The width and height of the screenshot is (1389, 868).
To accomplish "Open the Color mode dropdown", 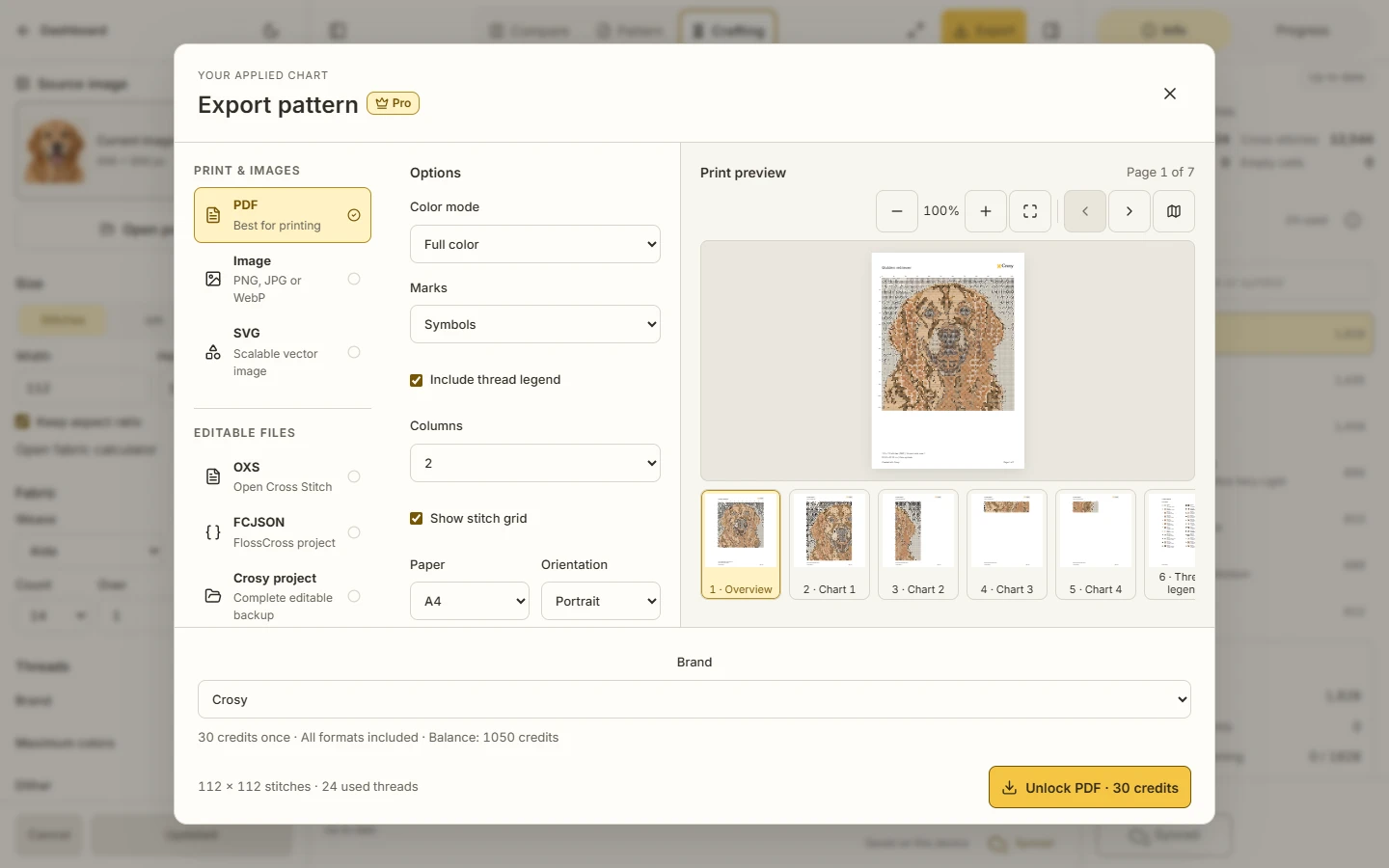I will 535,244.
